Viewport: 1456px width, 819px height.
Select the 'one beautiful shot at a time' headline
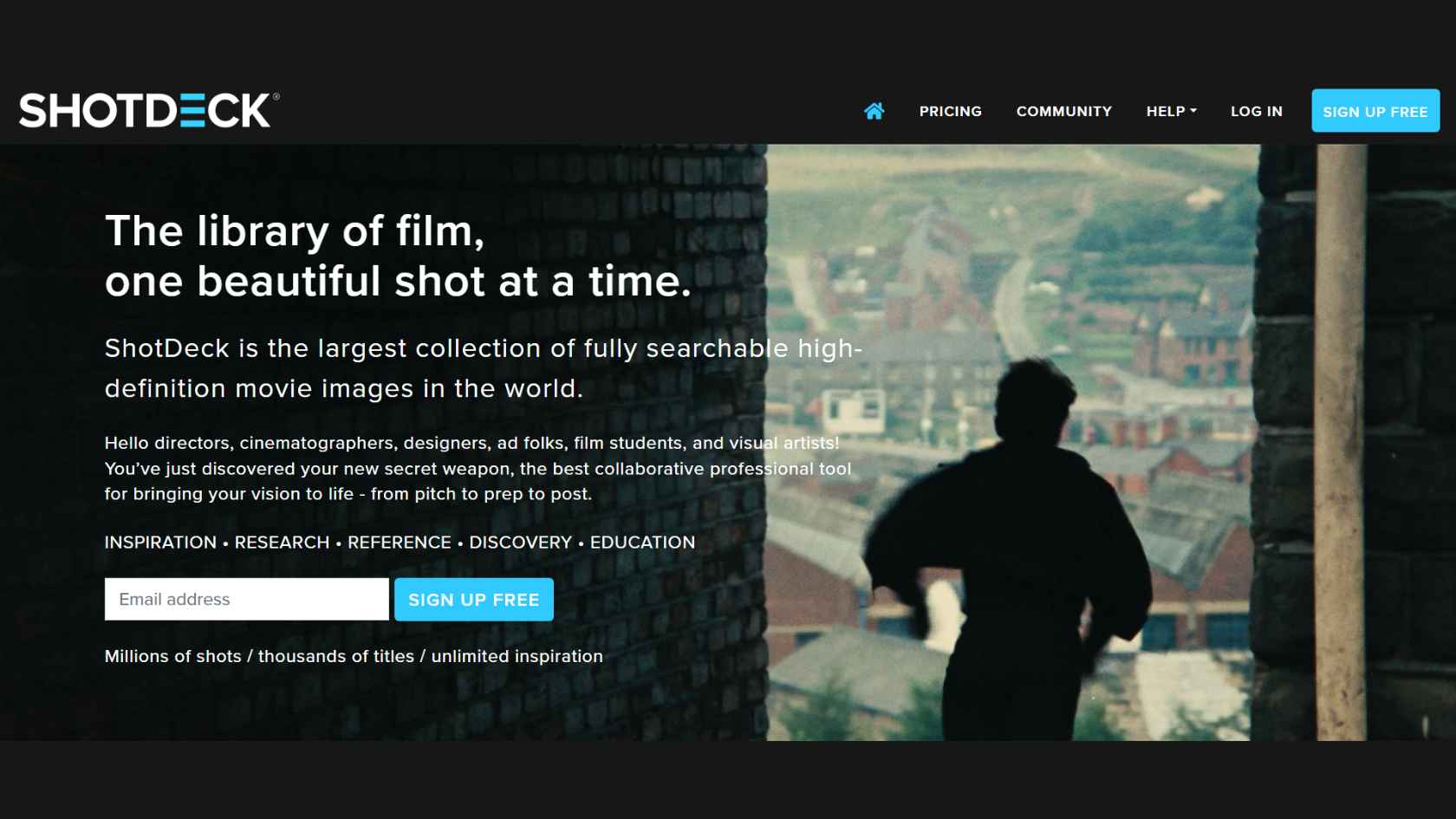click(398, 282)
